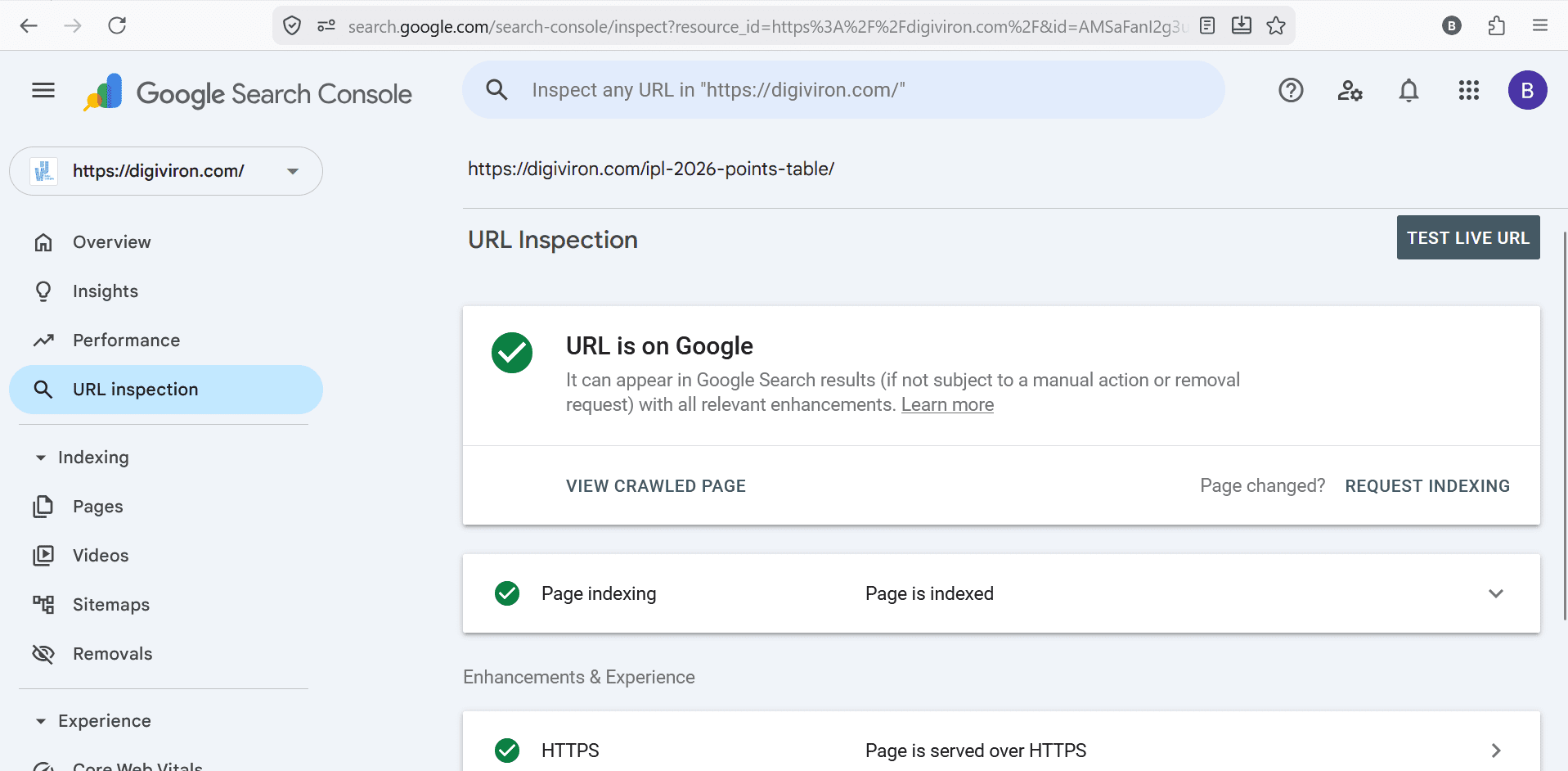
Task: Toggle the Search Console navigation hamburger menu
Action: pos(43,90)
